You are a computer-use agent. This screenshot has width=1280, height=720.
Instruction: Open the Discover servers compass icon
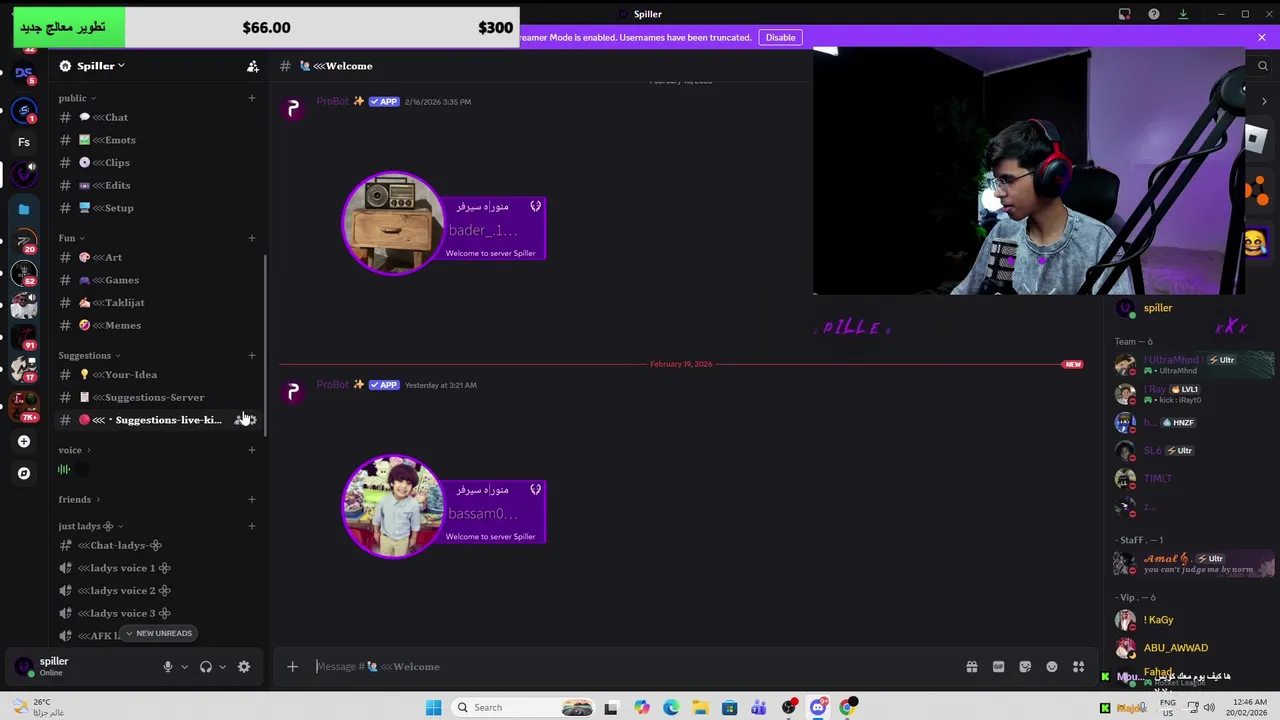point(24,473)
